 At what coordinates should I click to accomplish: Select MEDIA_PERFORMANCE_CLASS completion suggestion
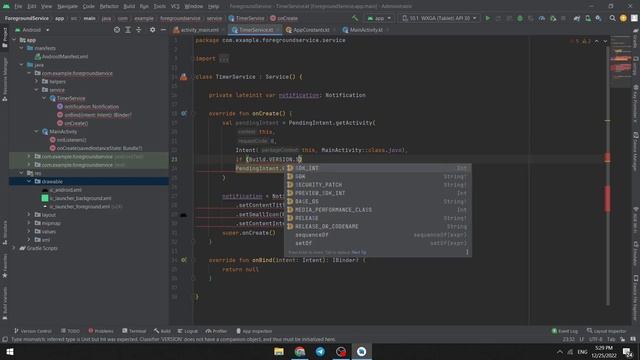pos(378,210)
